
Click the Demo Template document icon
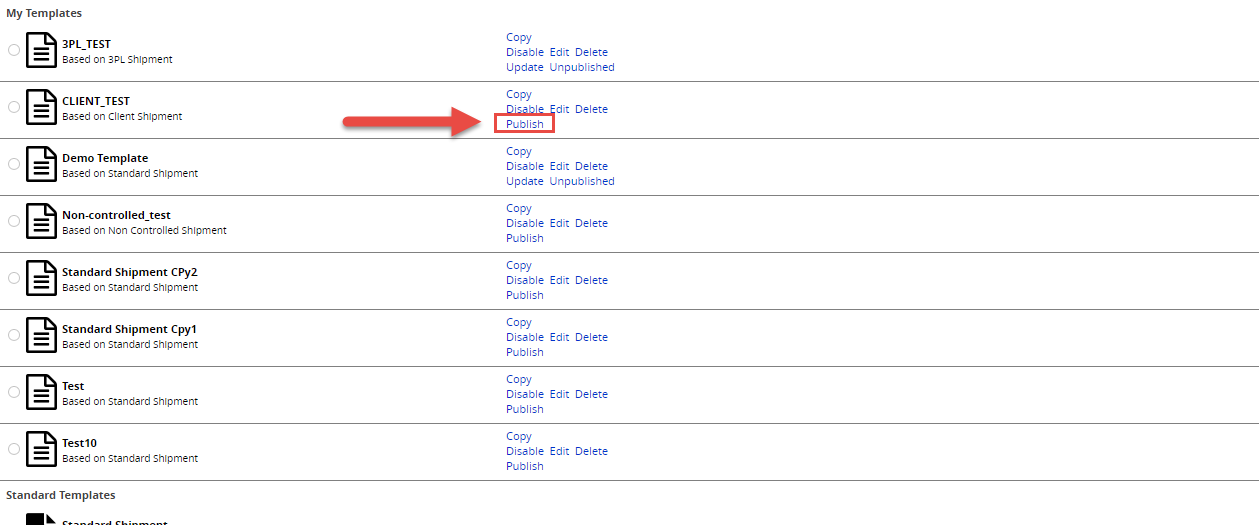tap(41, 164)
